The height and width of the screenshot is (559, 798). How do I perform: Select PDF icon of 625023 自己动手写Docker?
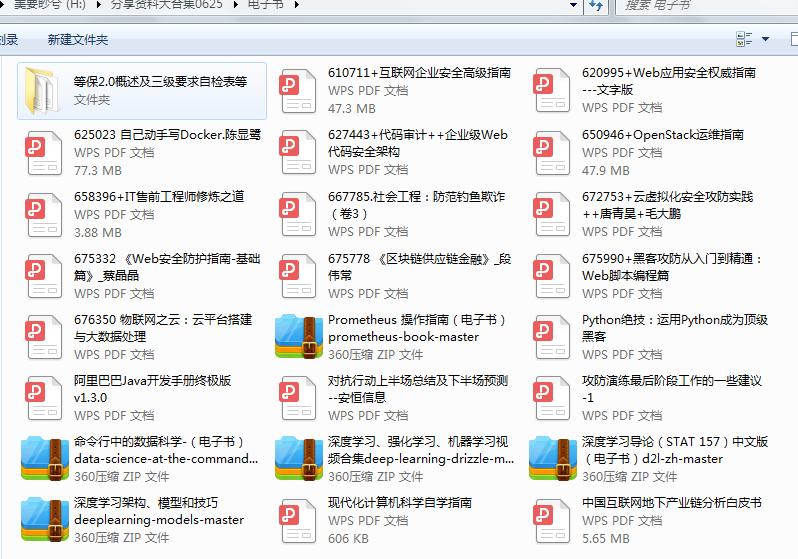[44, 153]
